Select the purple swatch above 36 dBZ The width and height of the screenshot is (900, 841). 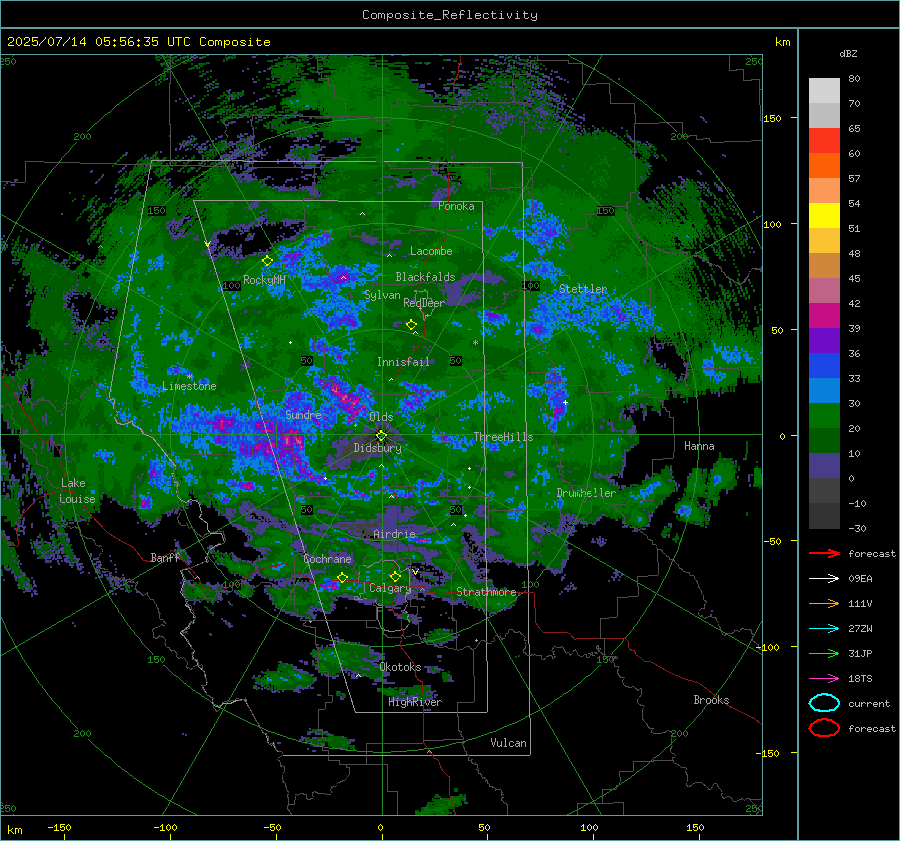[x=824, y=340]
